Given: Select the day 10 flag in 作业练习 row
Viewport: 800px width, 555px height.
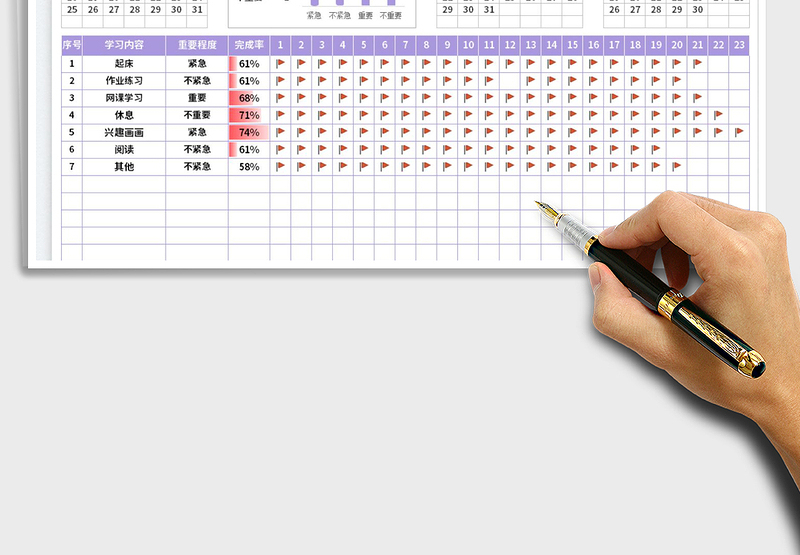Looking at the screenshot, I should click(x=468, y=81).
